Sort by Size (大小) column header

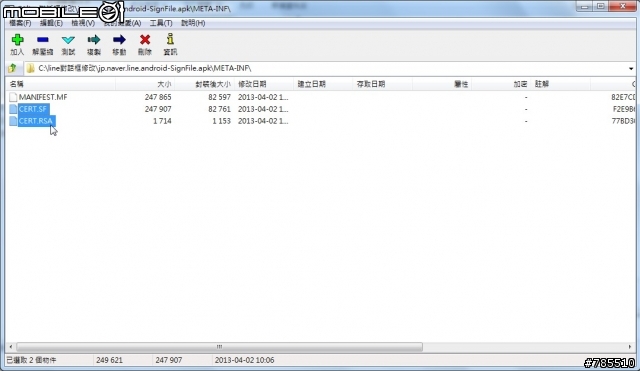coord(145,84)
